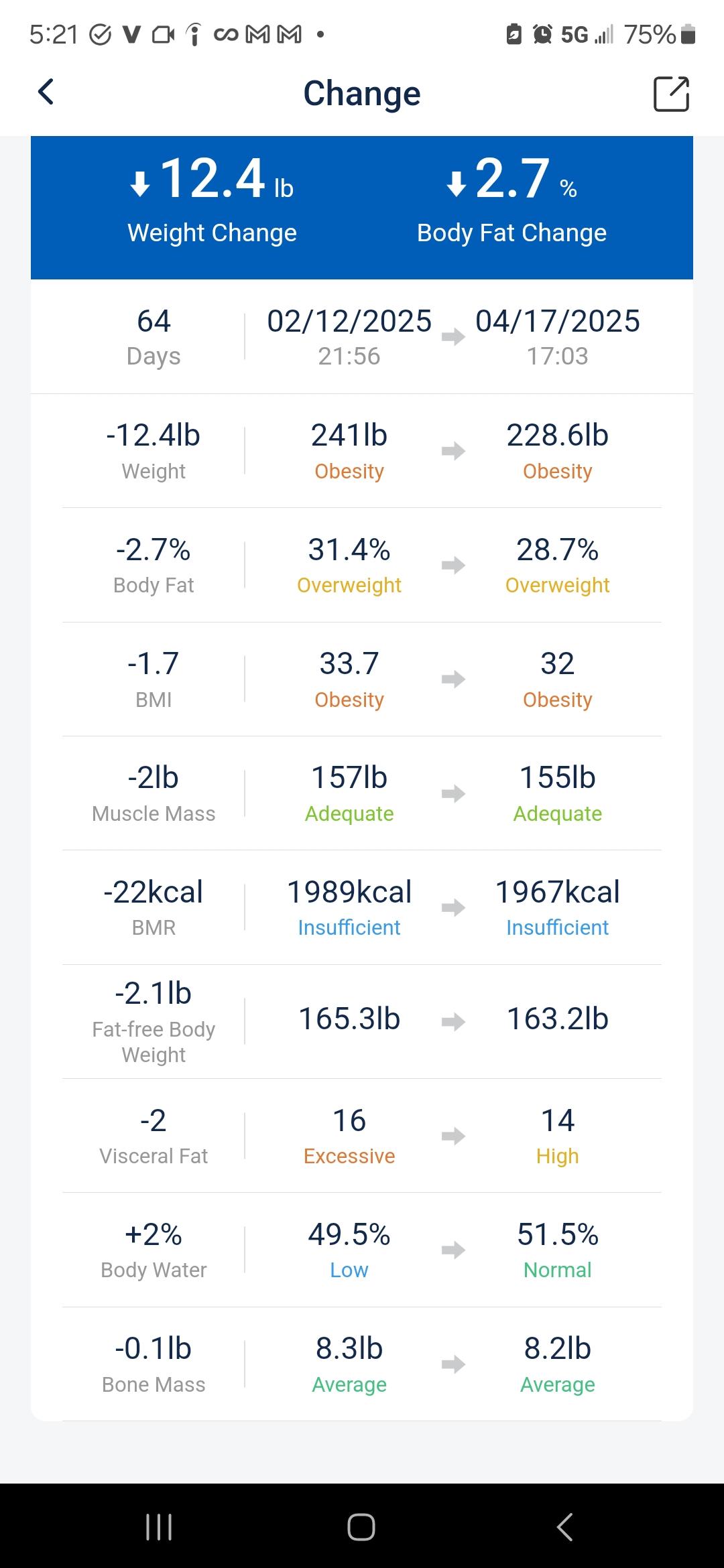
Task: Tap the Android recent apps button
Action: 159,1527
